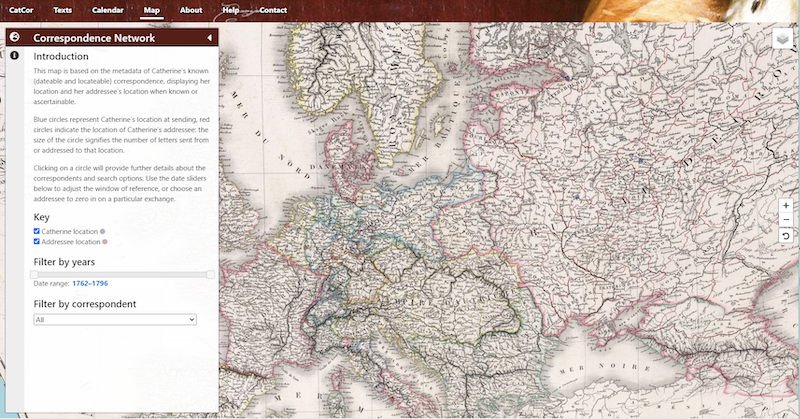800x419 pixels.
Task: Open the Filter by correspondent dropdown
Action: point(115,319)
